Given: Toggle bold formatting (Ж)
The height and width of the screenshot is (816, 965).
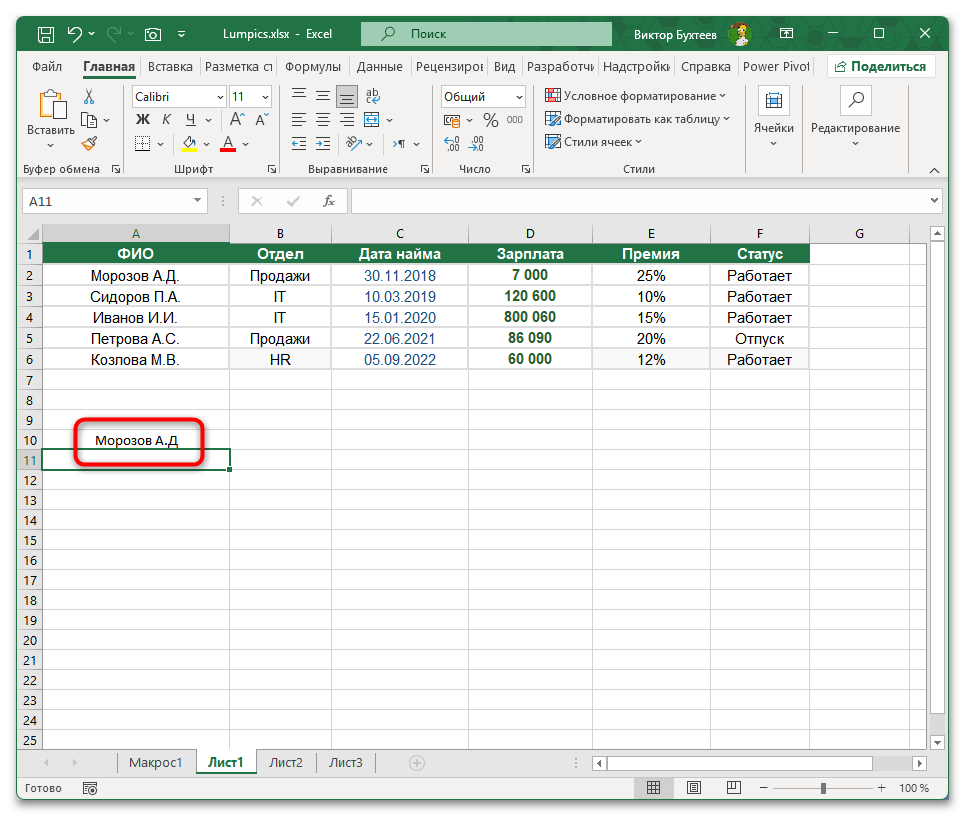Looking at the screenshot, I should 142,118.
